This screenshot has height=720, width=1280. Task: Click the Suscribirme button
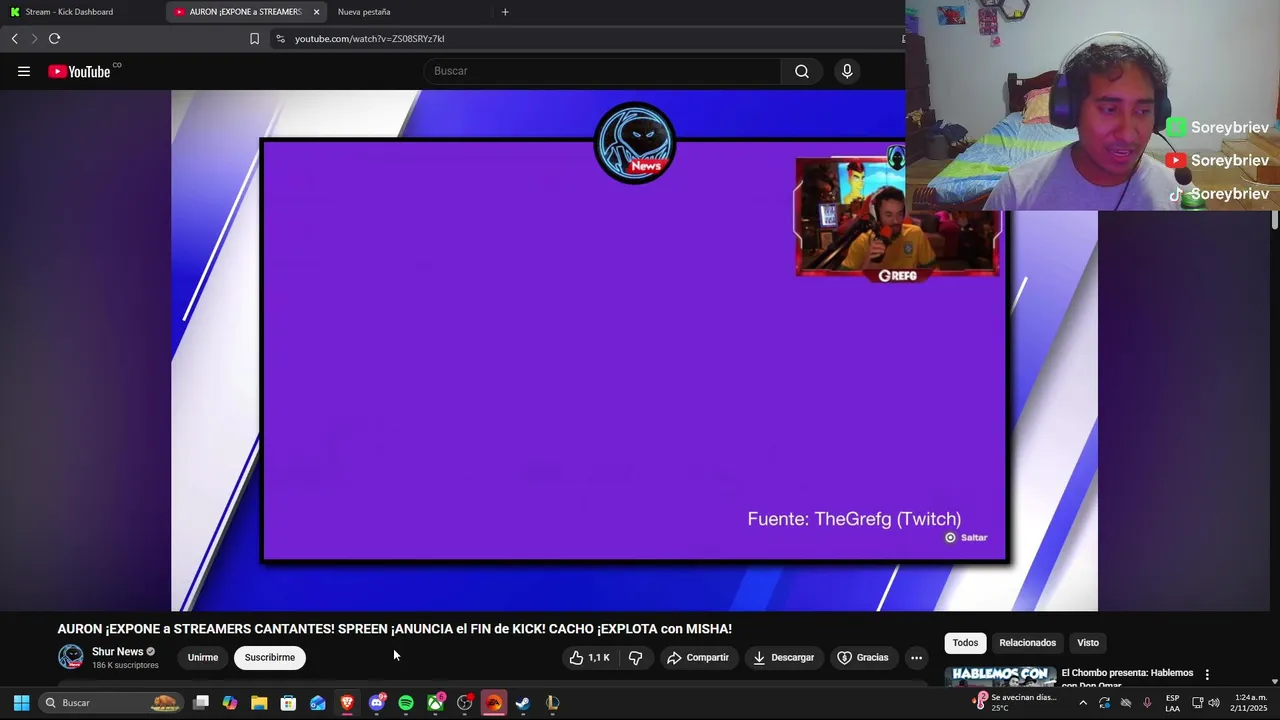tap(270, 657)
